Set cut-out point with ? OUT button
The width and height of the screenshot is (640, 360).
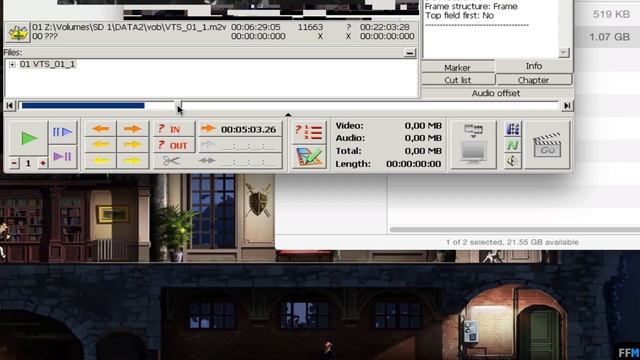pos(174,145)
